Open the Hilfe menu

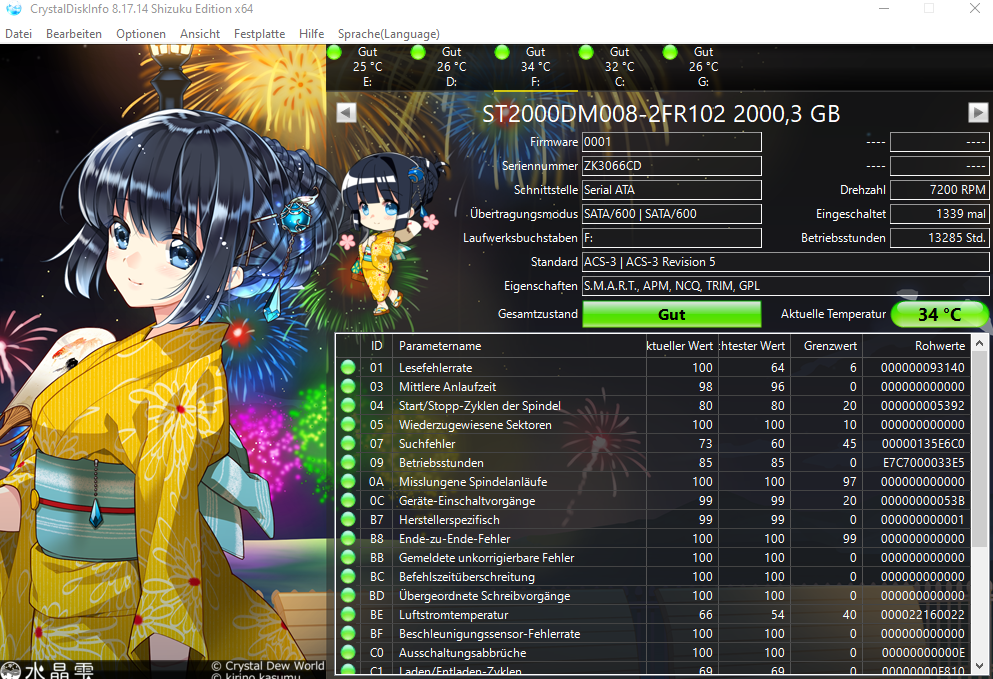tap(311, 34)
